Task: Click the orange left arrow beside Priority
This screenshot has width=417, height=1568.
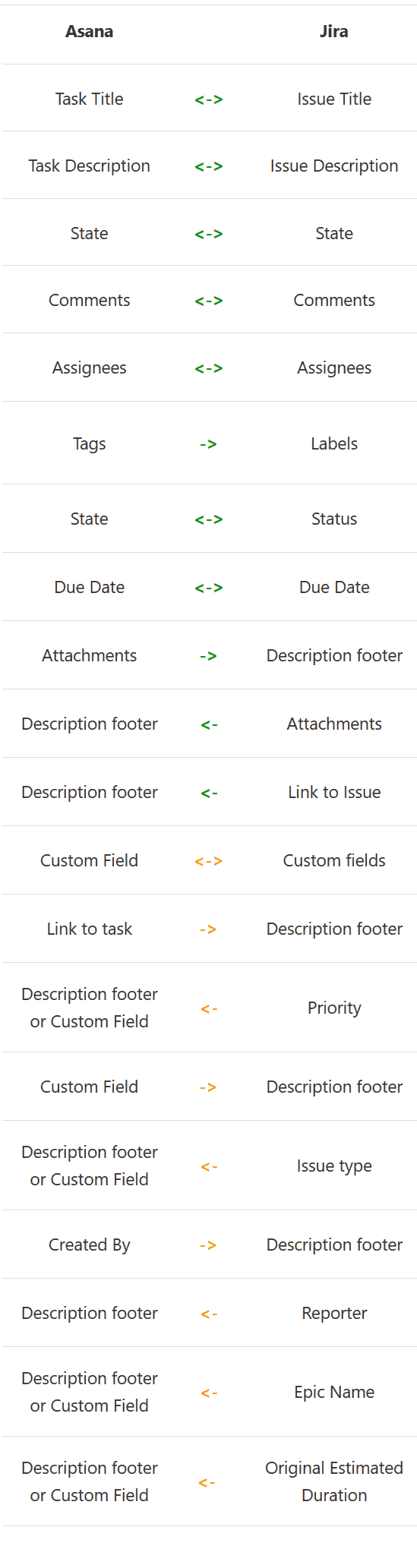Action: click(210, 1008)
